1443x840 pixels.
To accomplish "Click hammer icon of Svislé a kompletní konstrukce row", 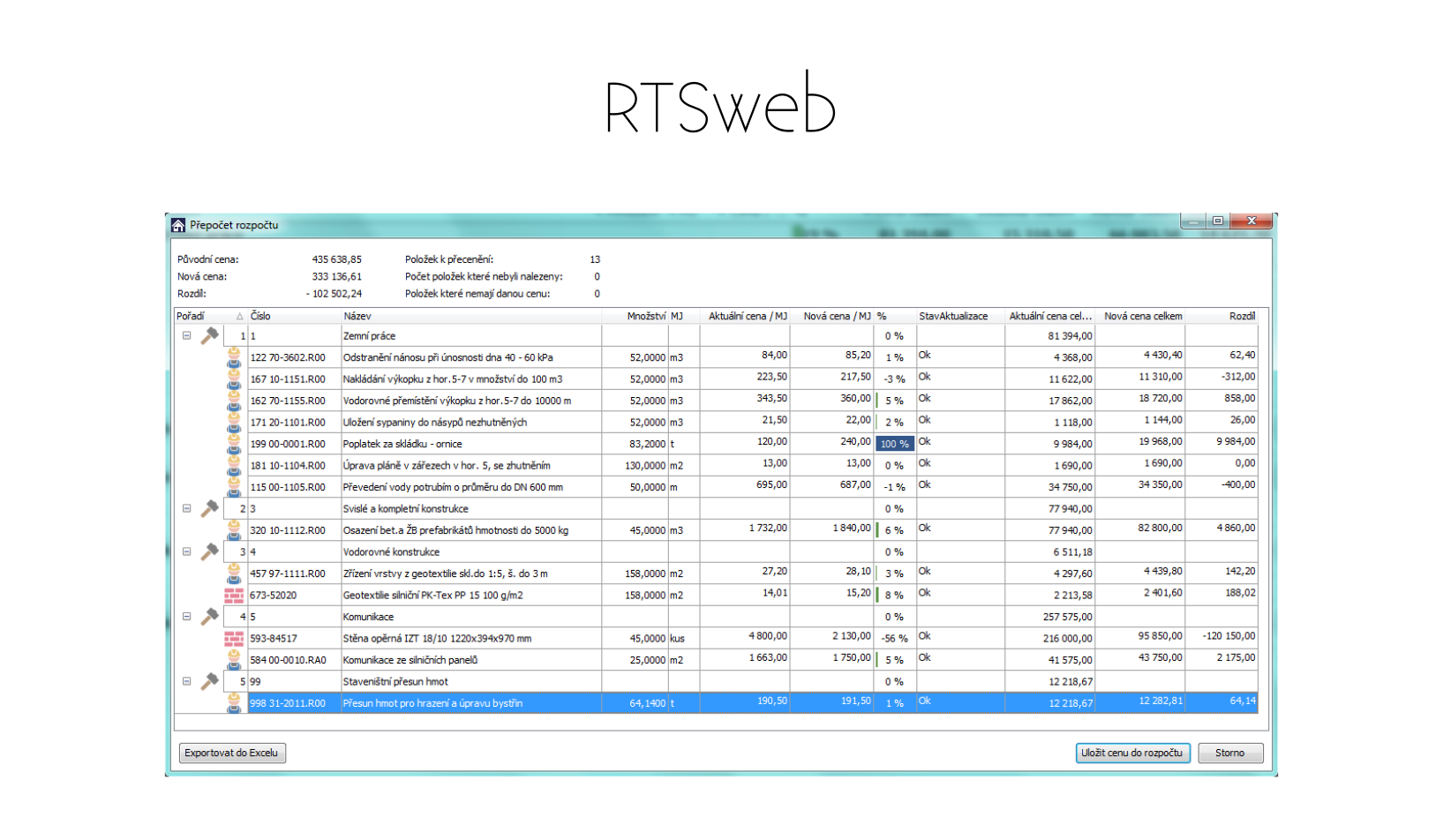I will pyautogui.click(x=209, y=508).
